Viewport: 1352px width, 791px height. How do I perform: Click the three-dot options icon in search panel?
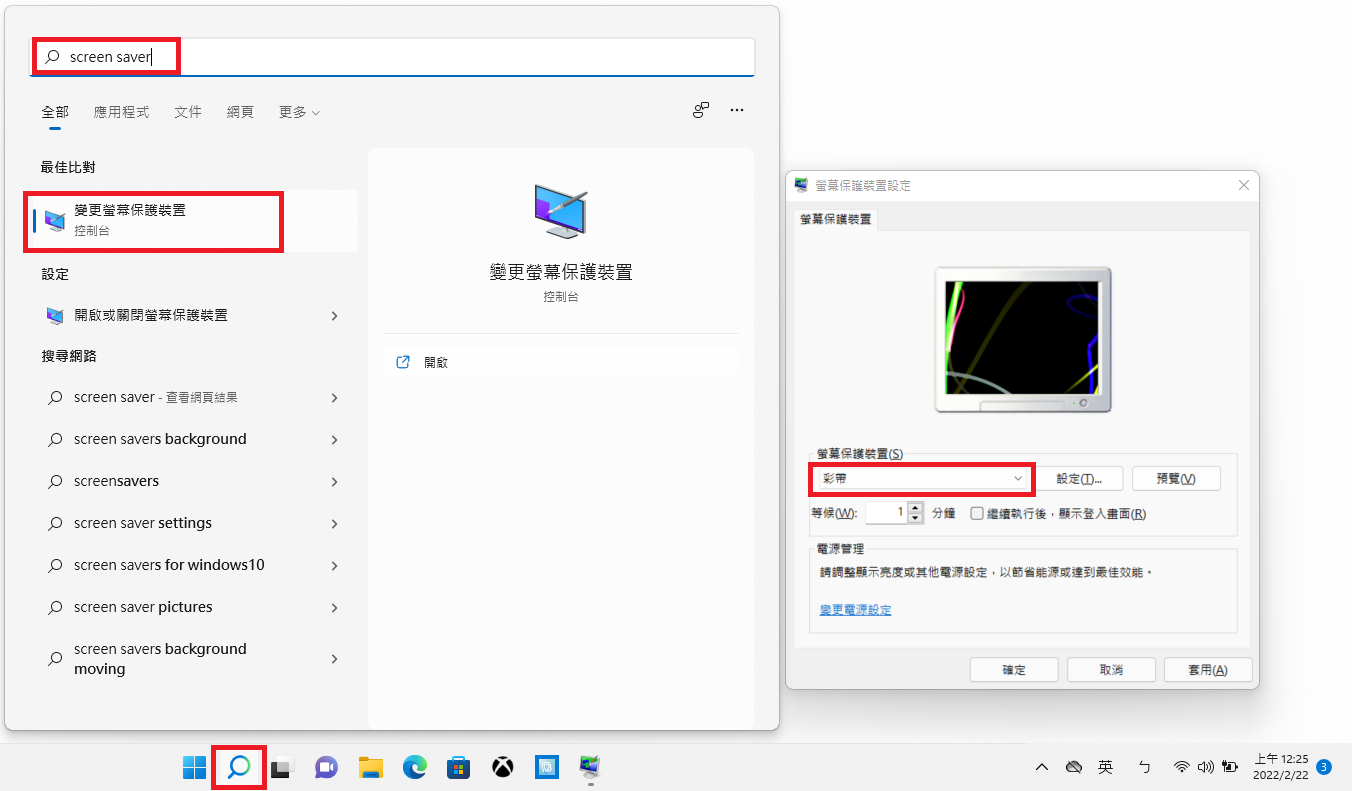[737, 111]
